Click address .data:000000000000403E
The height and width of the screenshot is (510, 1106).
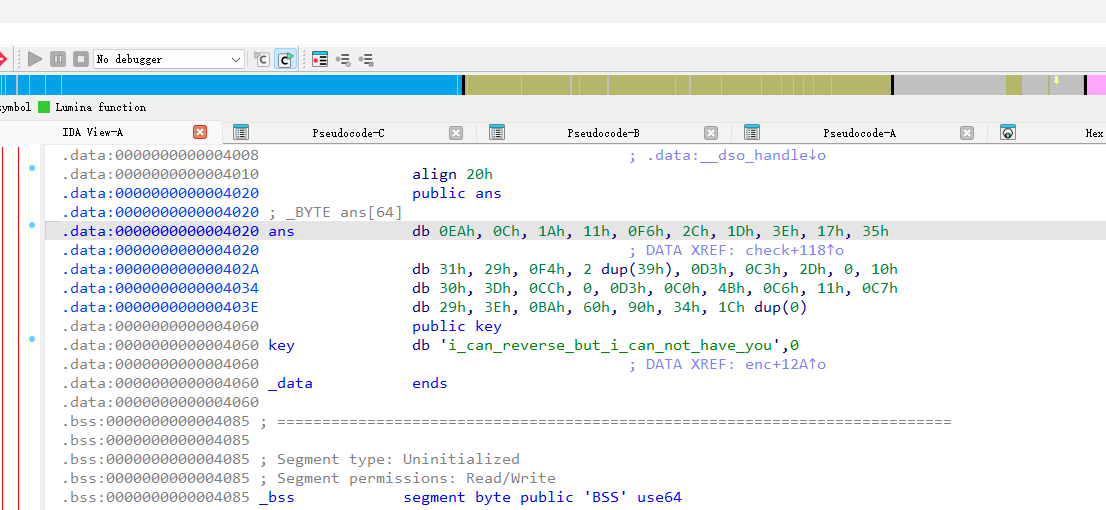click(160, 308)
